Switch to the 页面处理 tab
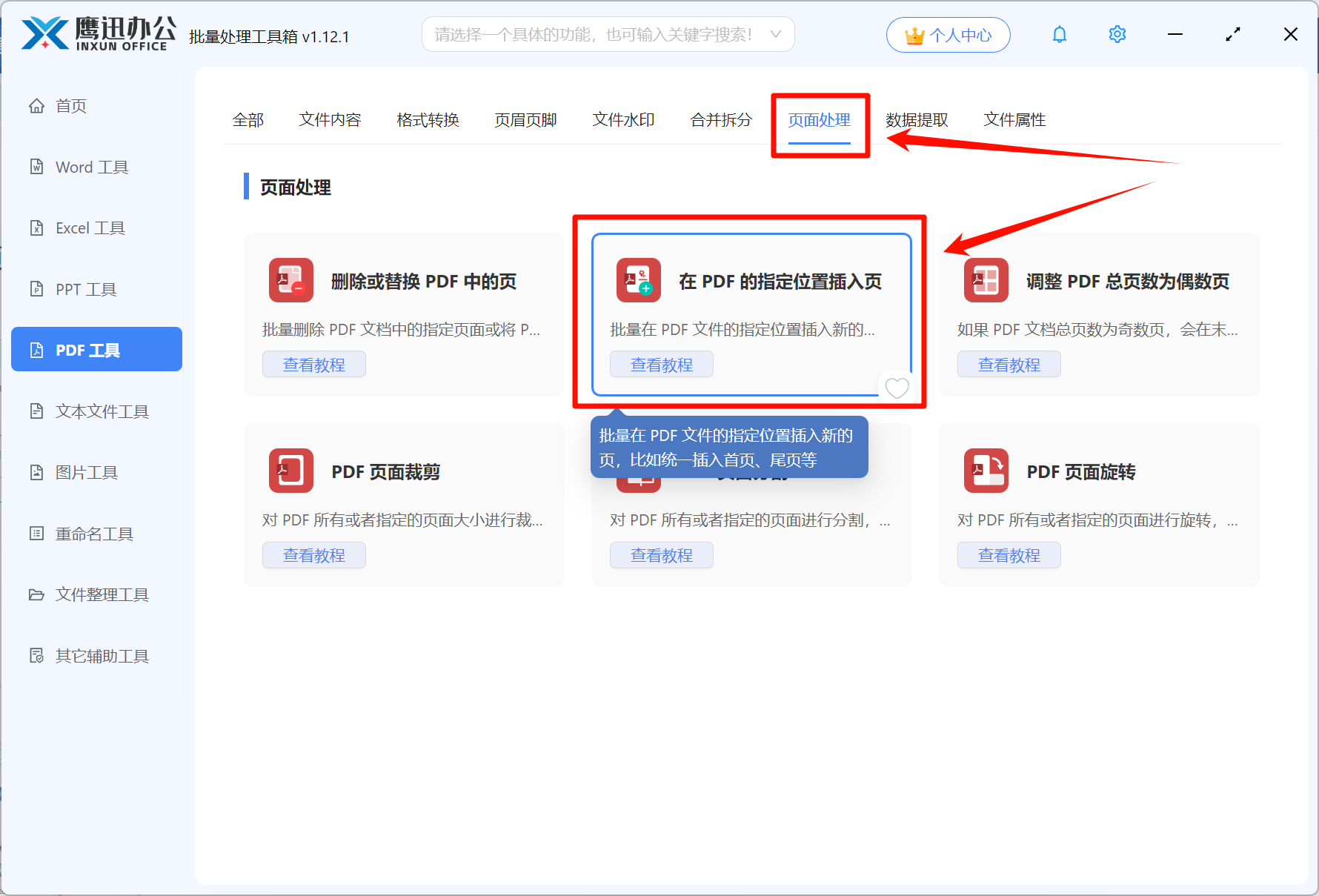Screen dimensions: 1319x896 click(820, 120)
